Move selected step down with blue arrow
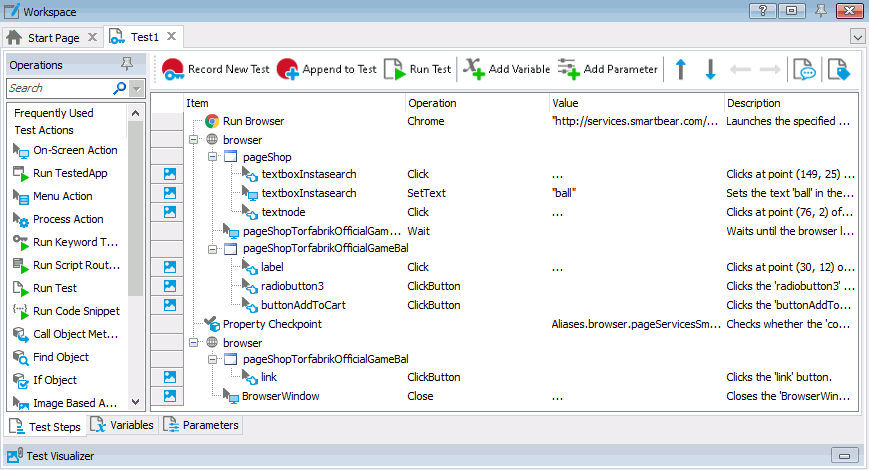This screenshot has width=869, height=470. pos(710,69)
